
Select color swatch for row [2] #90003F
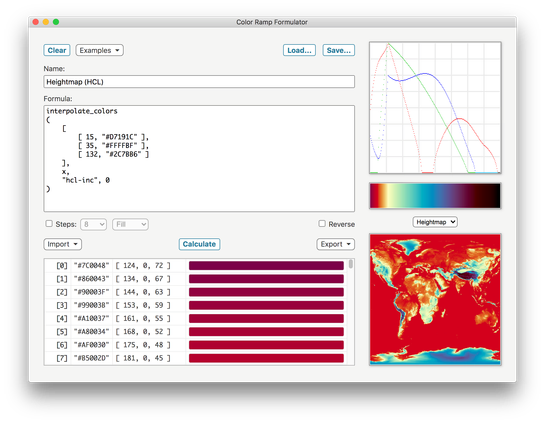[266, 292]
